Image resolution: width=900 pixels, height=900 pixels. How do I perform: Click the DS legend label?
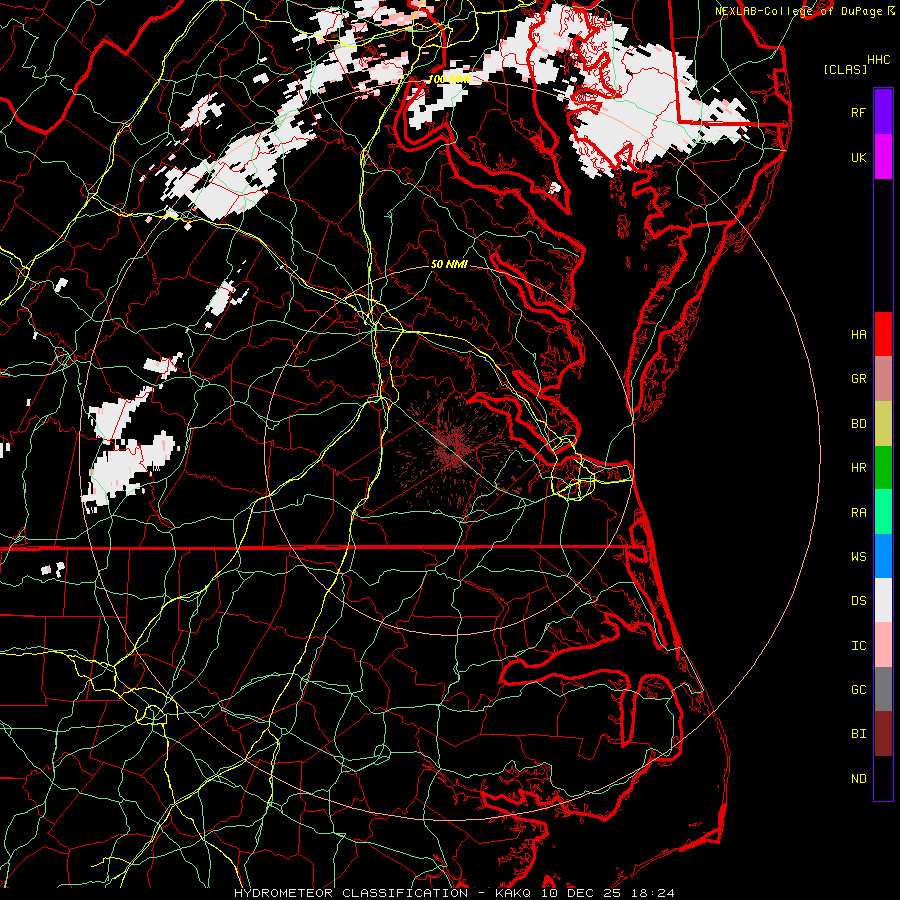(858, 600)
